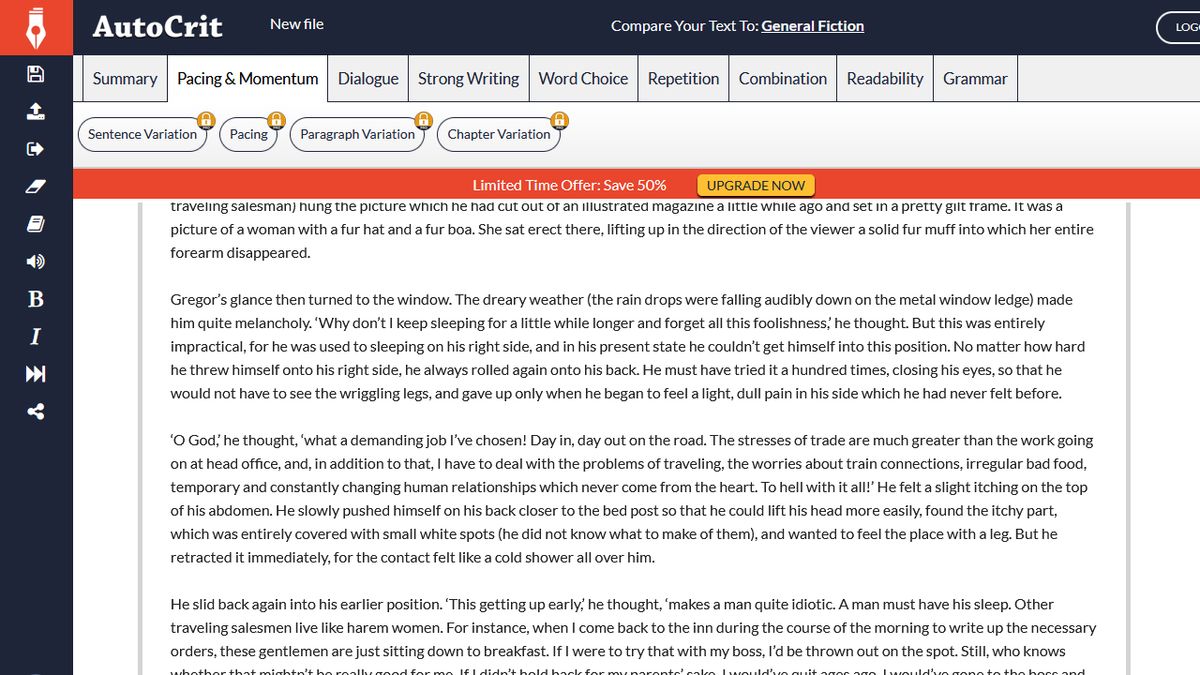Save the document using the floppy disk icon
The width and height of the screenshot is (1200, 675).
point(35,74)
